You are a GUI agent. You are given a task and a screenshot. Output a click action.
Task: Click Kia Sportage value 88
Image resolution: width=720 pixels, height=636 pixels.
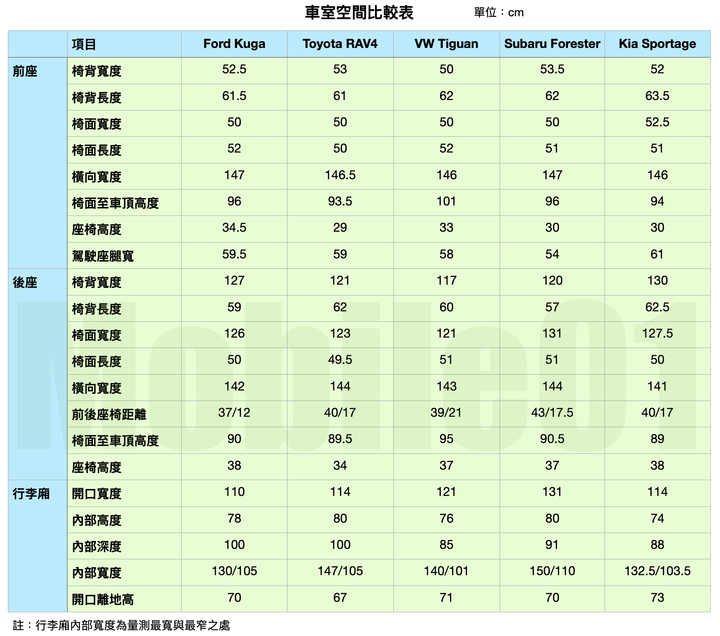tap(657, 545)
